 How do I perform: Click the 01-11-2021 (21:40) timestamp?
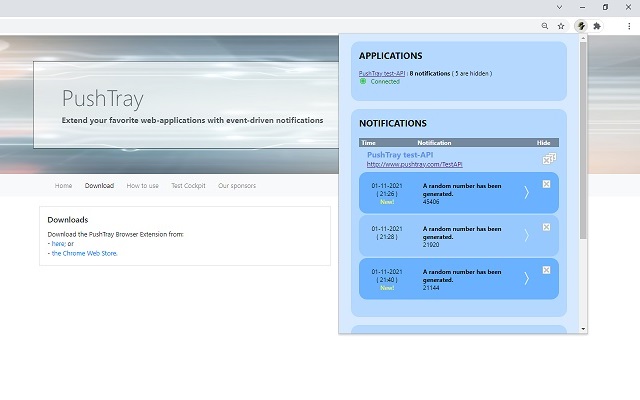pyautogui.click(x=387, y=276)
